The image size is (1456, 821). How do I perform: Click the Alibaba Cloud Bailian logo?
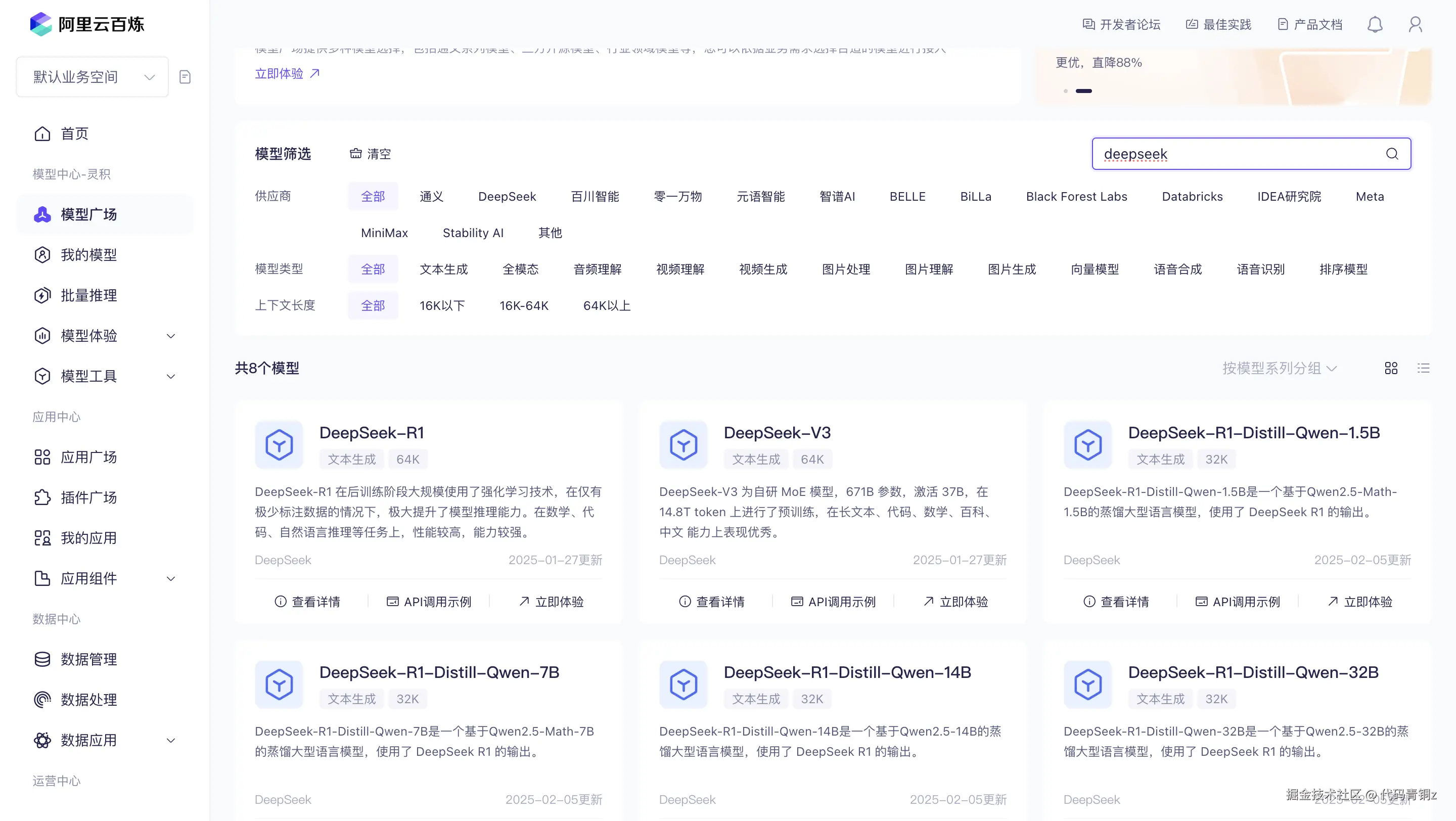(x=87, y=24)
